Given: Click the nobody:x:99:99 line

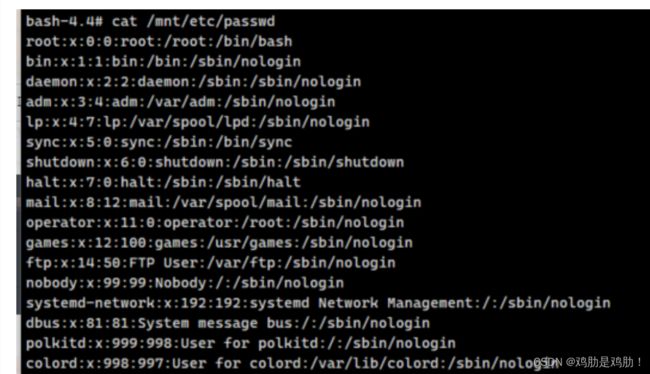Looking at the screenshot, I should [x=184, y=283].
